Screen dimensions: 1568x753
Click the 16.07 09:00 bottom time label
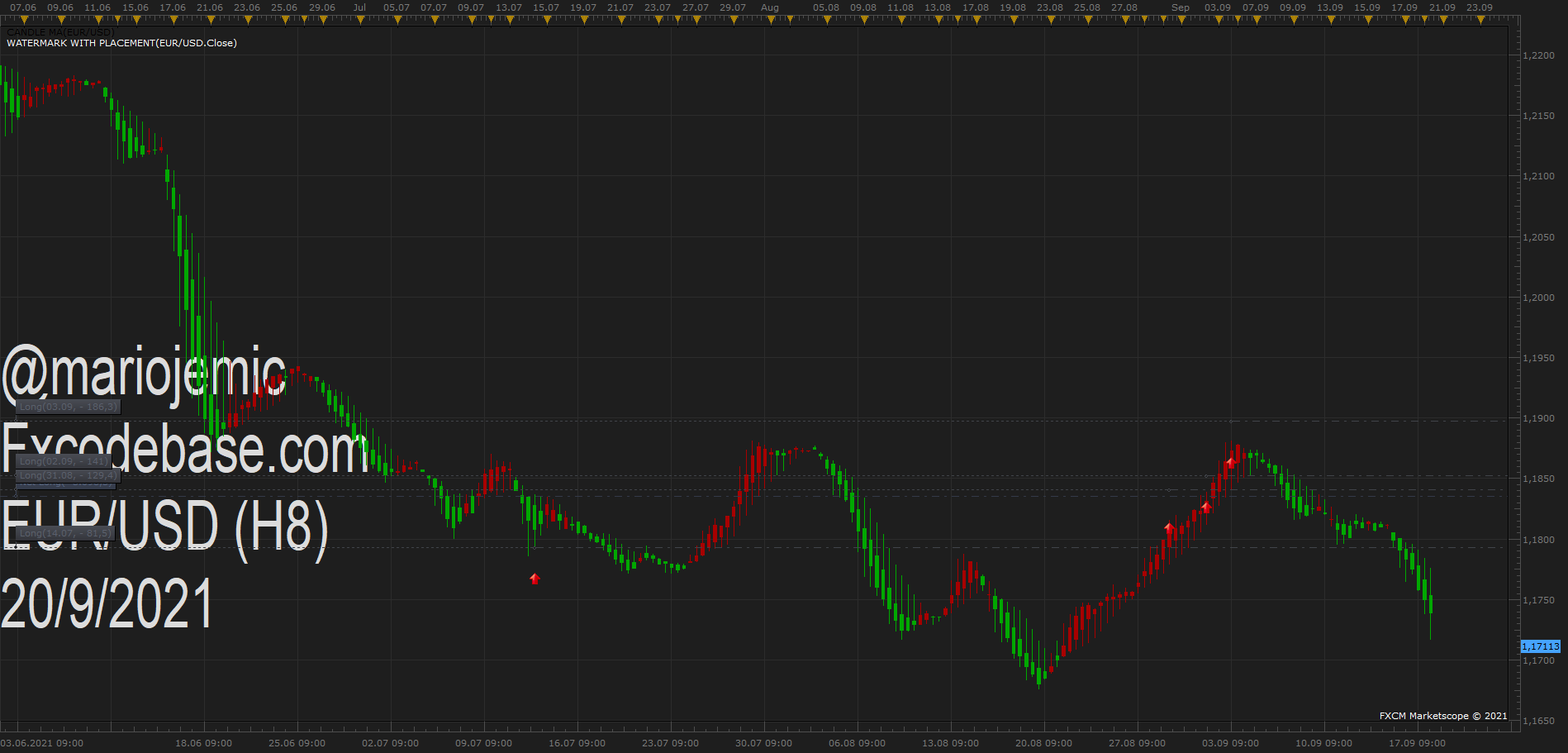(x=577, y=743)
